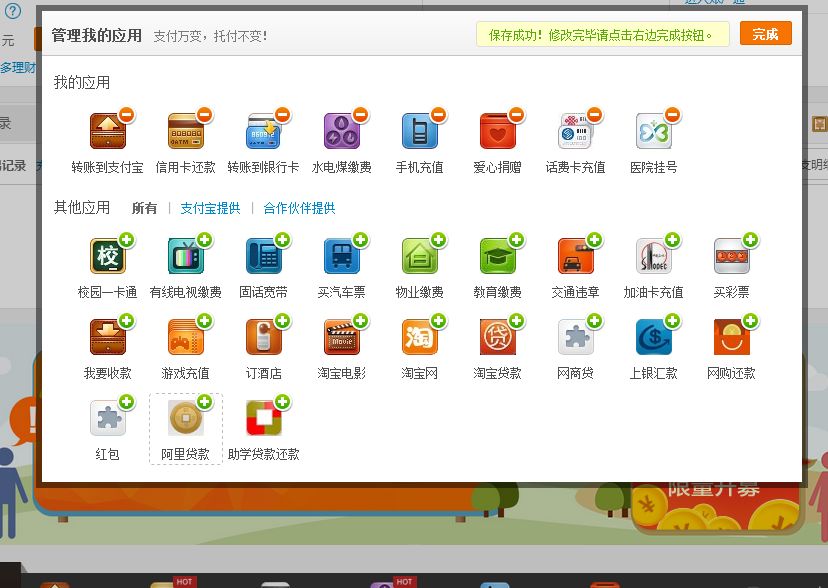Screen dimensions: 828x588
Task: Select the 物业缴费 house icon
Action: point(420,256)
